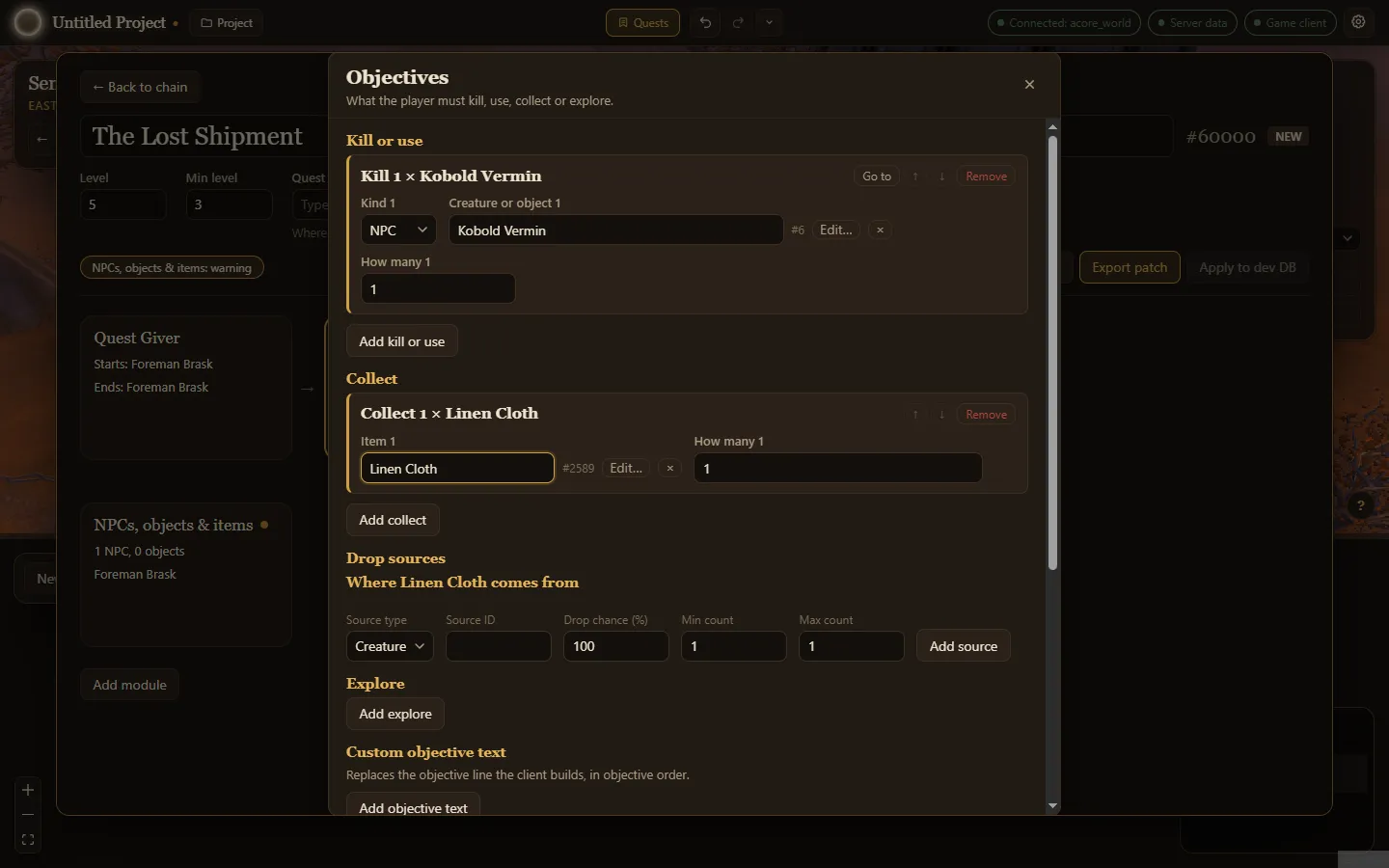Viewport: 1389px width, 868px height.
Task: Click Go to for Kobold Vermin
Action: click(x=877, y=176)
